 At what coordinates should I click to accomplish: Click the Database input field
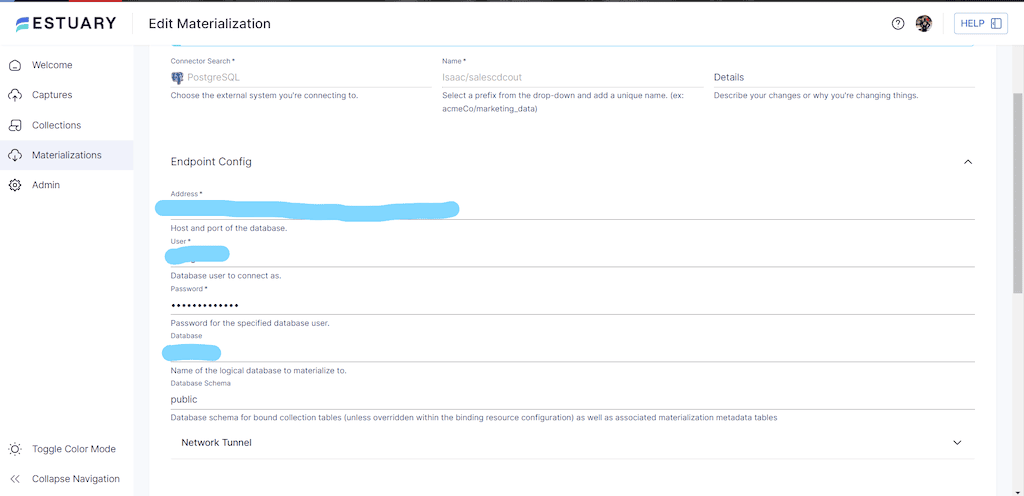click(572, 352)
